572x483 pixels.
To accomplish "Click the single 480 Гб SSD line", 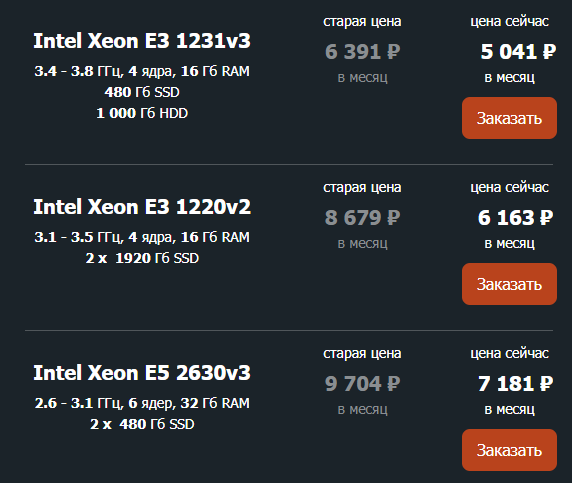I will coord(142,92).
